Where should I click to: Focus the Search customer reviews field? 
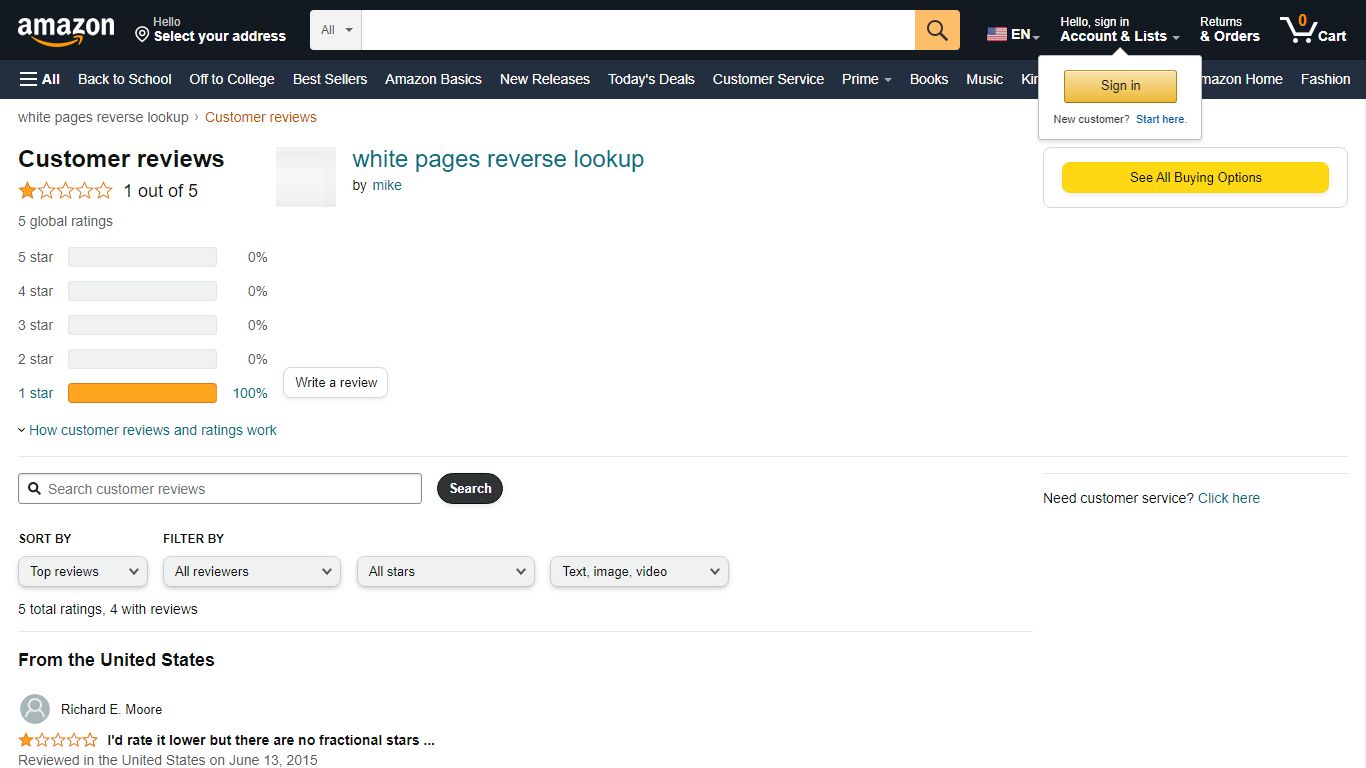coord(220,489)
